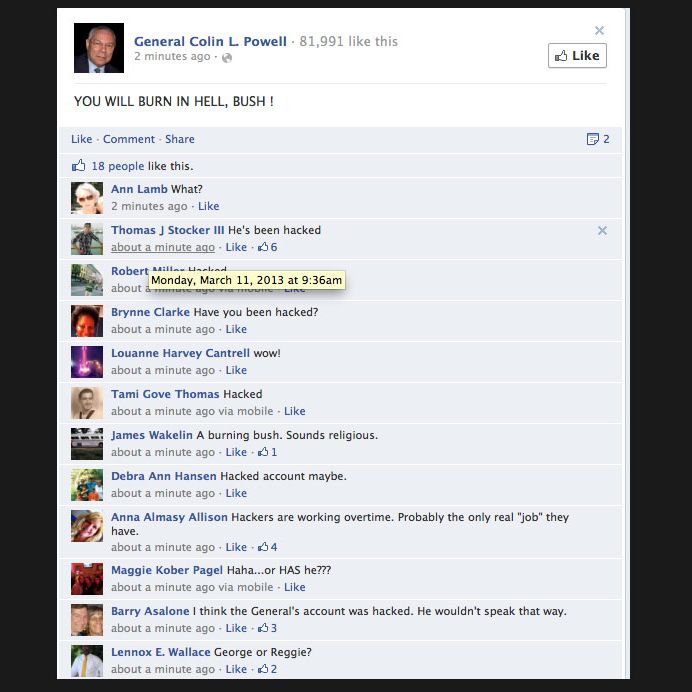Click the notes icon showing 2 shares
The width and height of the screenshot is (692, 692).
pos(598,139)
